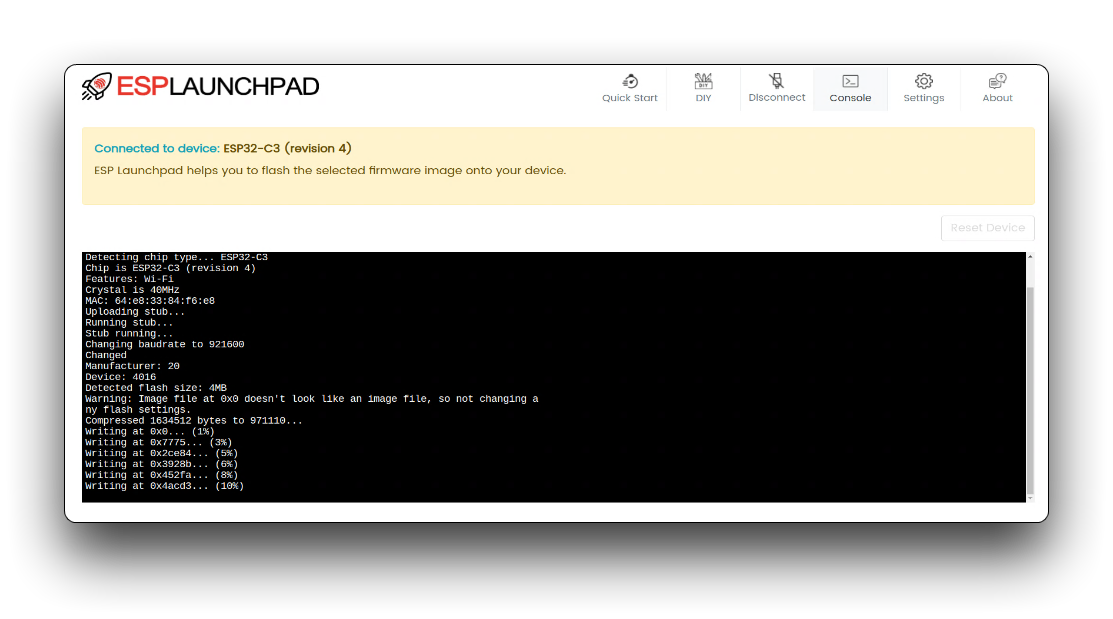Click the 'Writing at 0x0... (1%)' line
1113x619 pixels.
(150, 432)
